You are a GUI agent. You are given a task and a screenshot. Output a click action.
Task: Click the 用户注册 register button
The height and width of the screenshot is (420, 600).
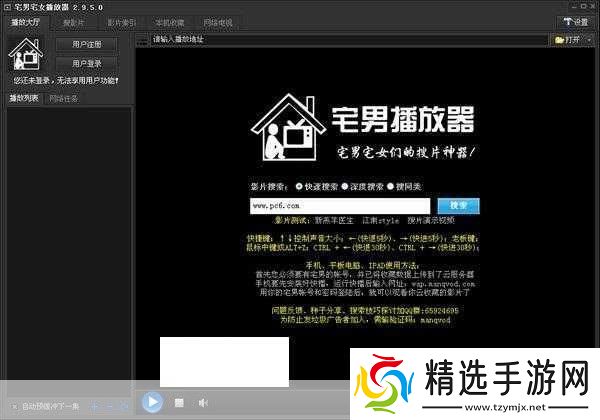87,44
